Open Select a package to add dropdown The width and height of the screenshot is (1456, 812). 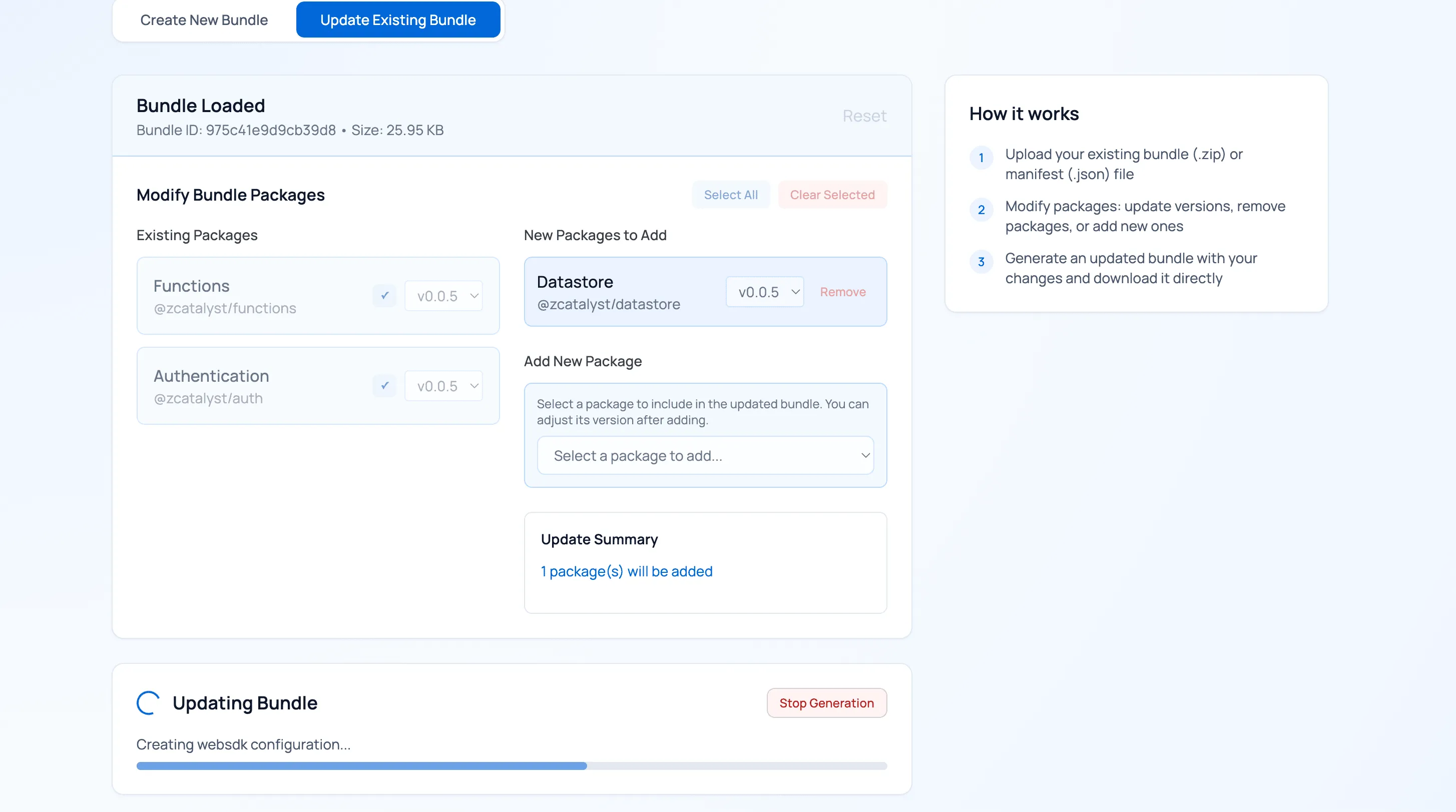(x=705, y=455)
